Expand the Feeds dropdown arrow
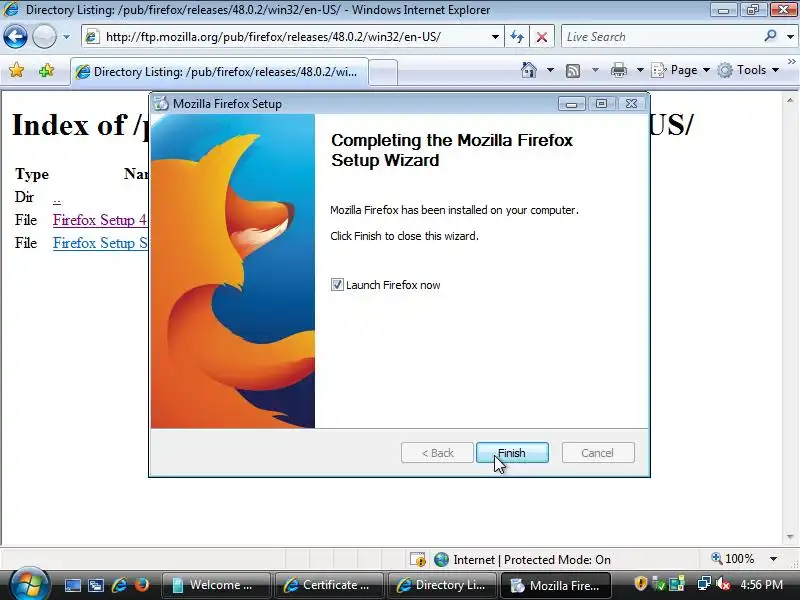The height and width of the screenshot is (600, 800). click(595, 70)
